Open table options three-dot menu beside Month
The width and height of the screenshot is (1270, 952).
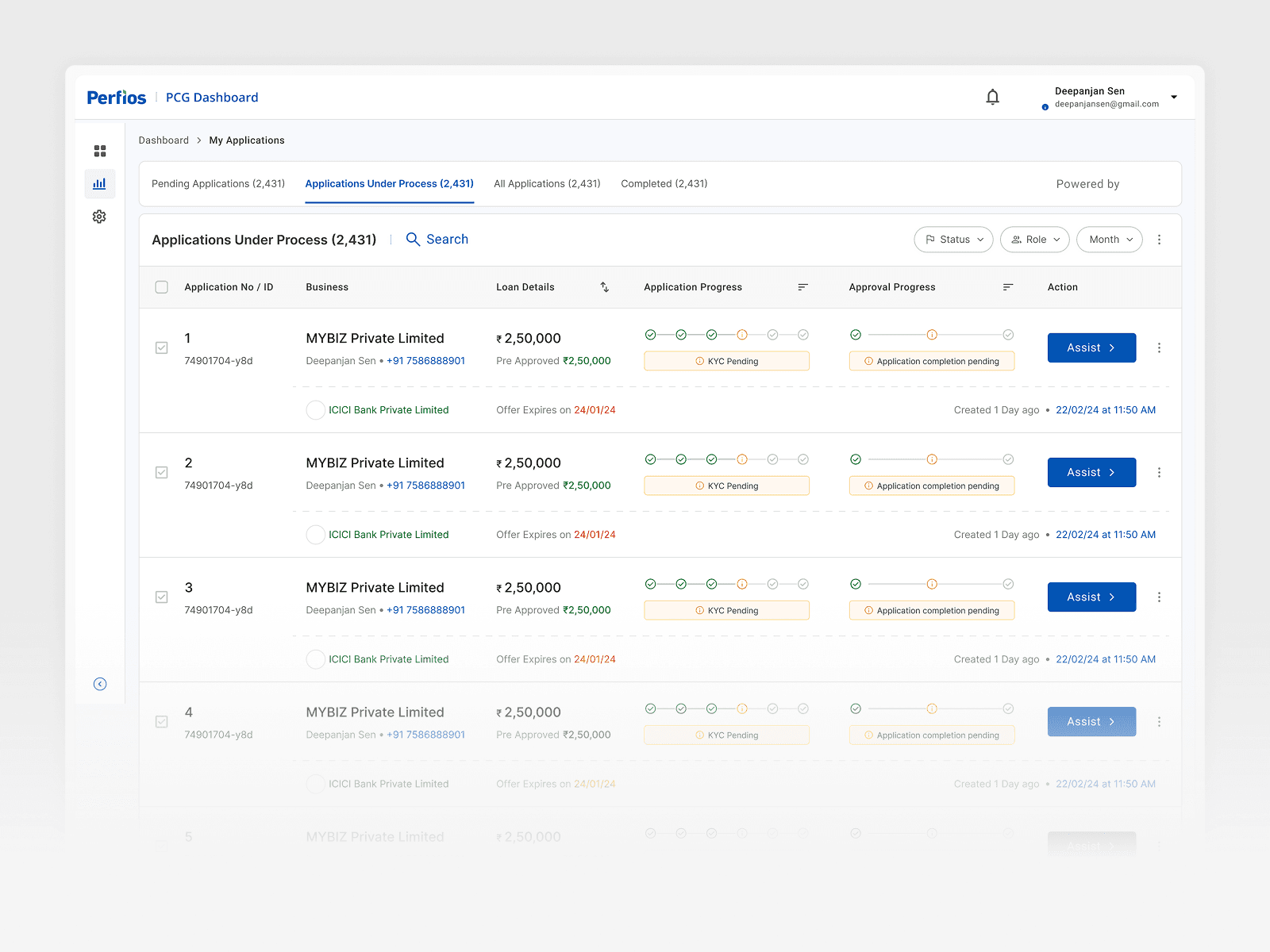coord(1159,240)
